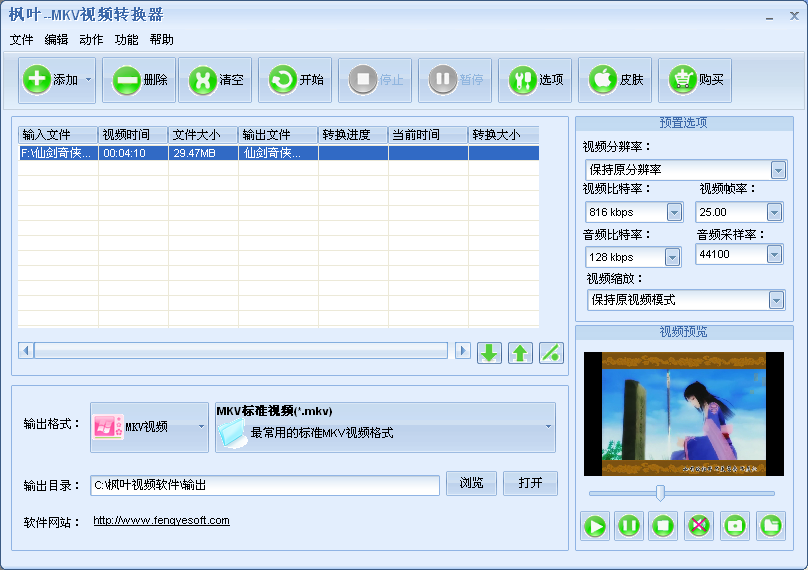Expand the audio sample rate 44100 dropdown
Image resolution: width=808 pixels, height=570 pixels.
tap(774, 254)
